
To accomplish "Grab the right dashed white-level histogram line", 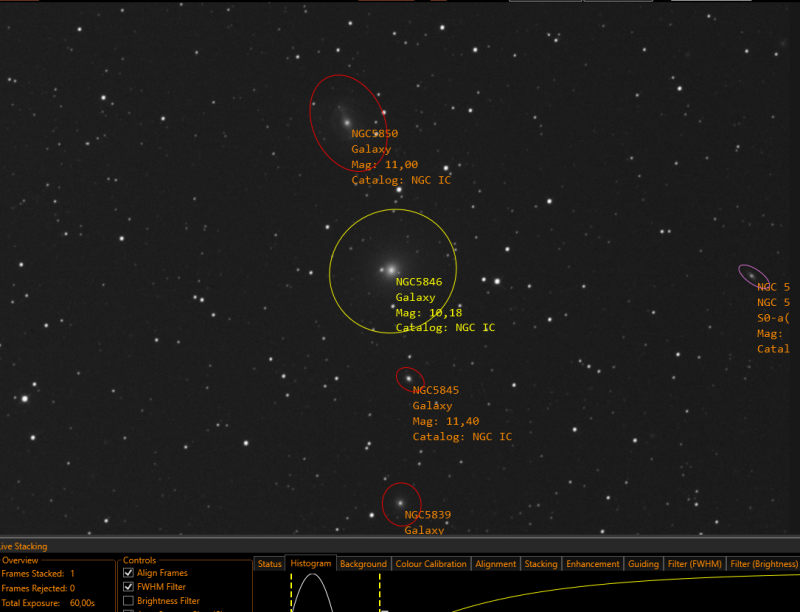I will pos(380,592).
